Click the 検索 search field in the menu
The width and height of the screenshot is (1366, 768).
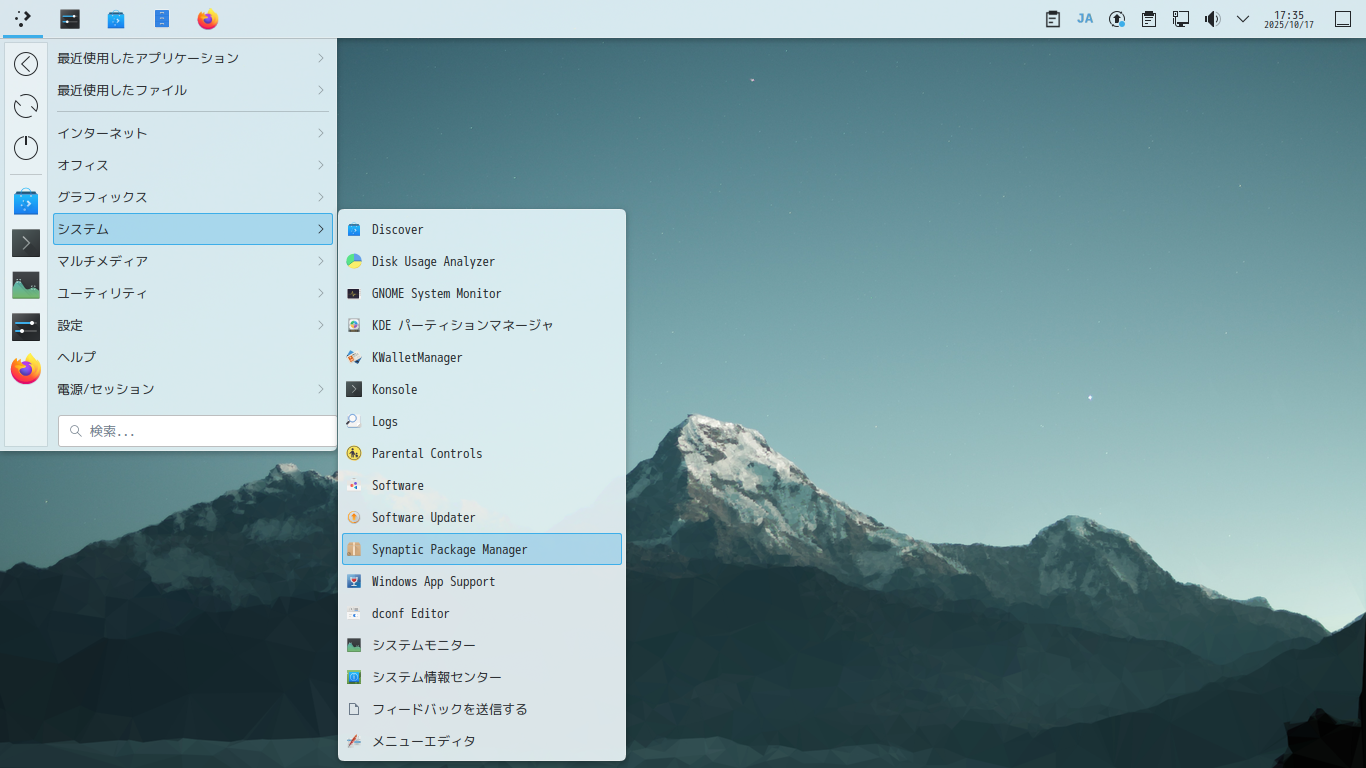point(197,431)
